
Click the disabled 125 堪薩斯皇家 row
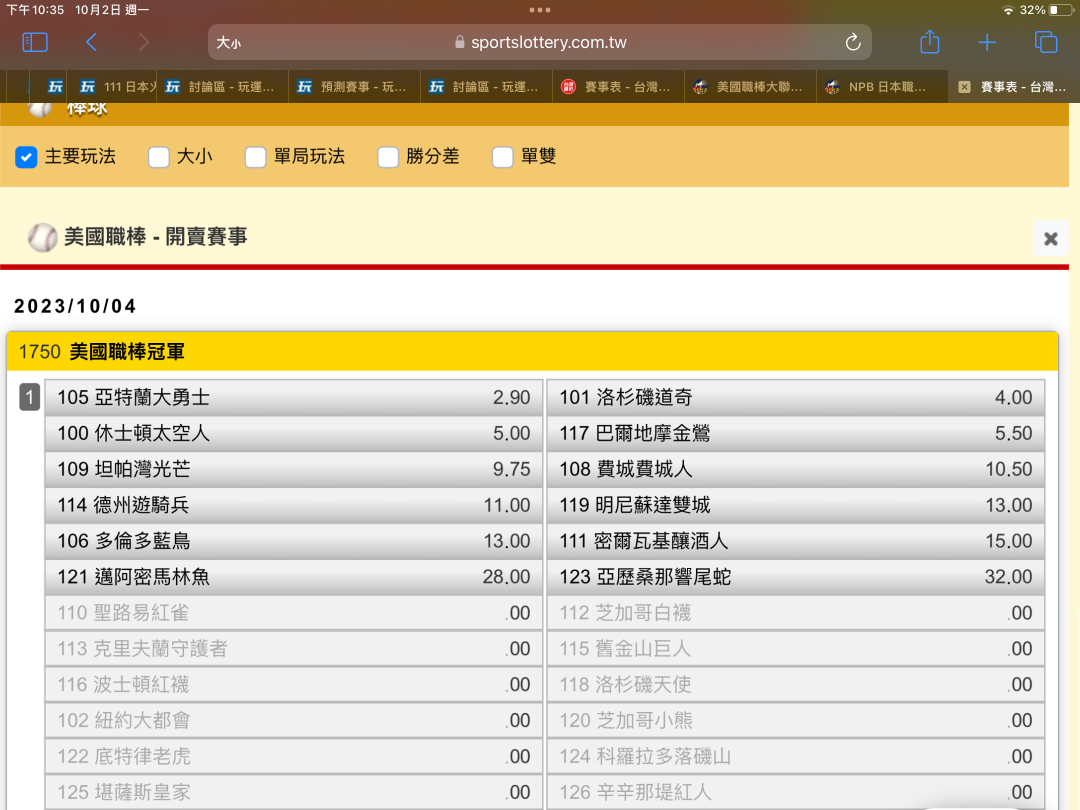pos(294,791)
